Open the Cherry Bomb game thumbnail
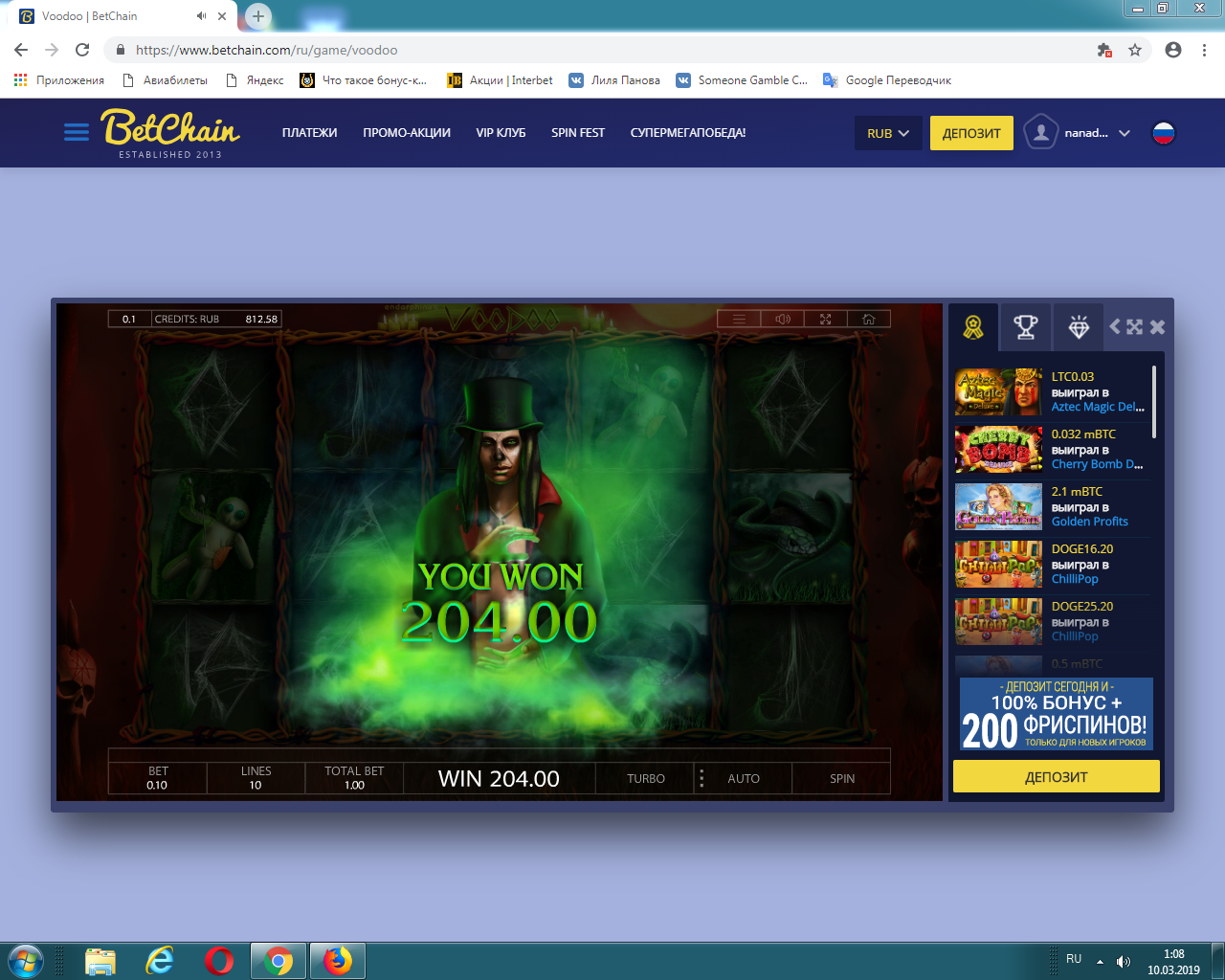The width and height of the screenshot is (1225, 980). click(998, 450)
